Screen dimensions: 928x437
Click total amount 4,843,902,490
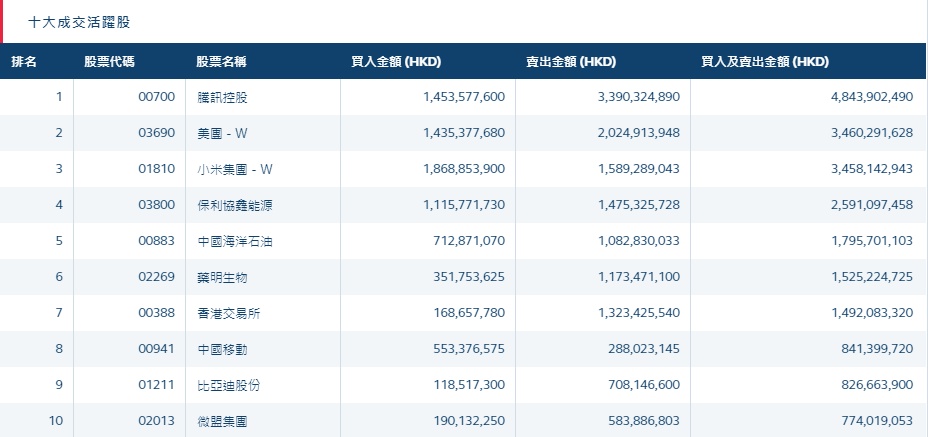(872, 97)
